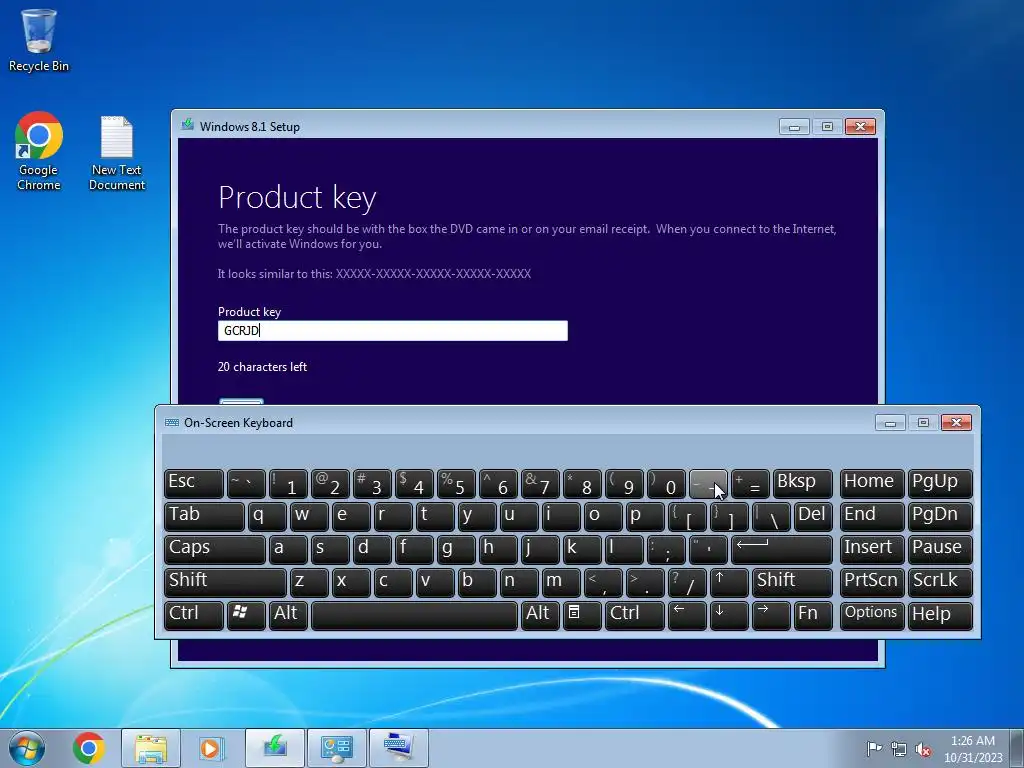The image size is (1024, 768).
Task: Open network status icon in system tray
Action: click(899, 749)
